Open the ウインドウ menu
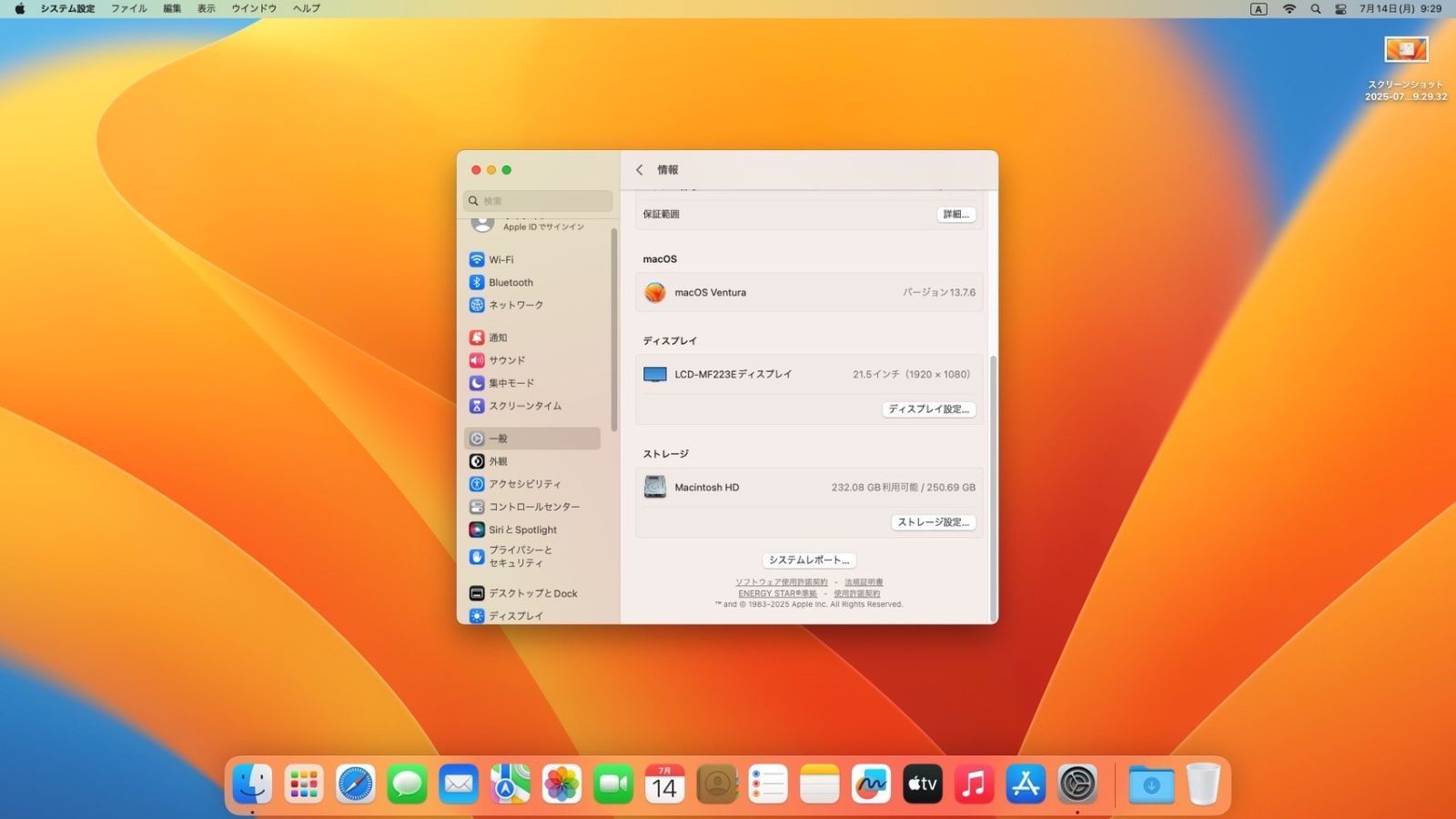 click(x=254, y=8)
